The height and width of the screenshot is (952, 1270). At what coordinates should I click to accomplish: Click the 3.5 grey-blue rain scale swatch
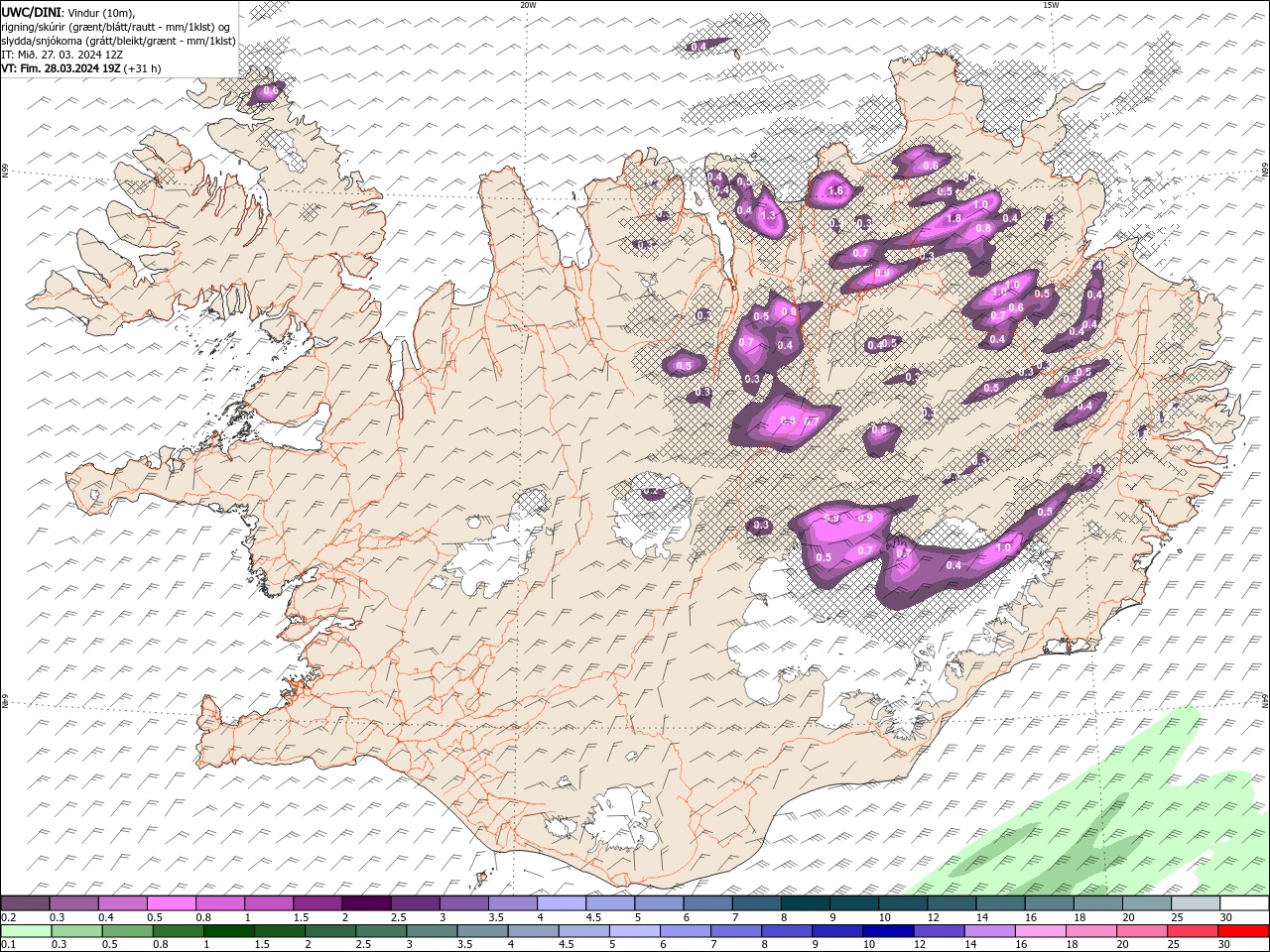(x=483, y=931)
